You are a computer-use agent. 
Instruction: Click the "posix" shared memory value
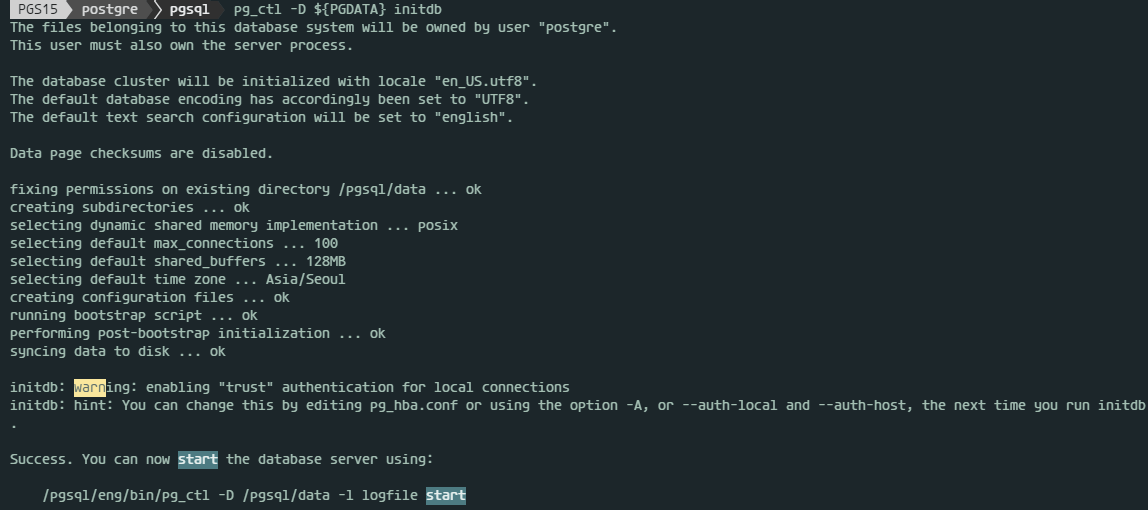[438, 225]
